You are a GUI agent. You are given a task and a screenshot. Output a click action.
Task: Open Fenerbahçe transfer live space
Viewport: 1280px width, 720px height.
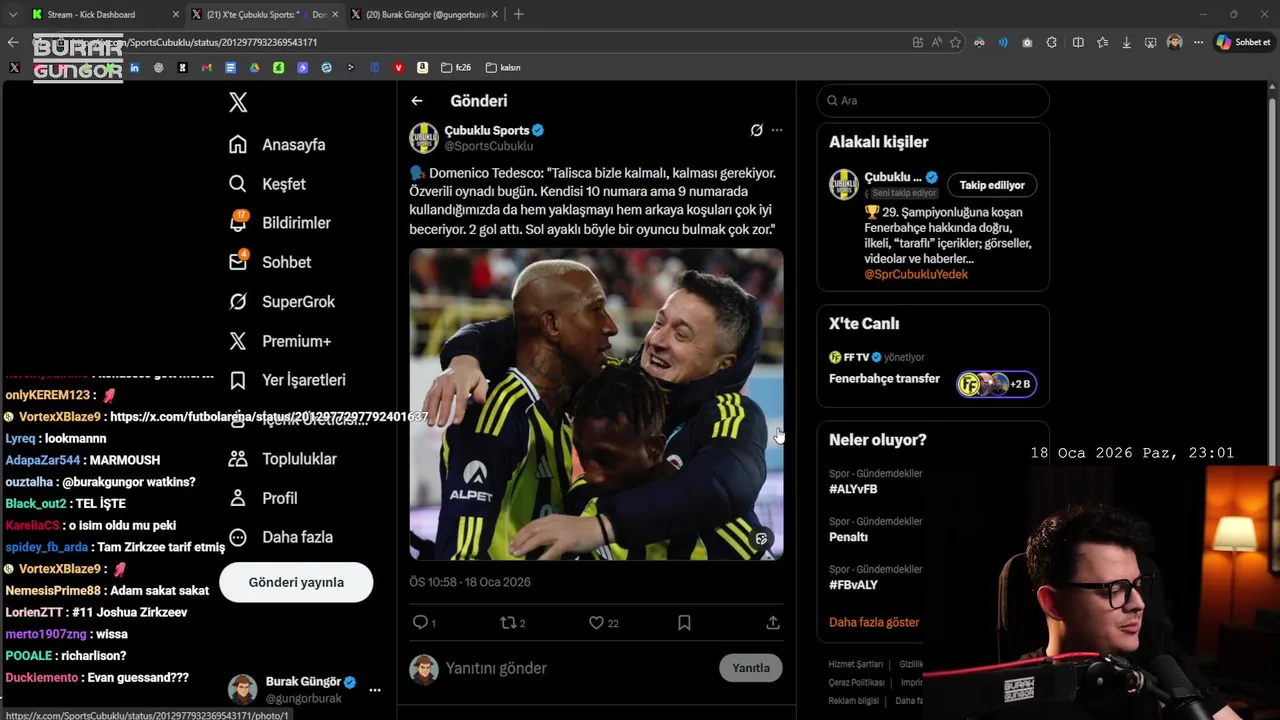884,379
